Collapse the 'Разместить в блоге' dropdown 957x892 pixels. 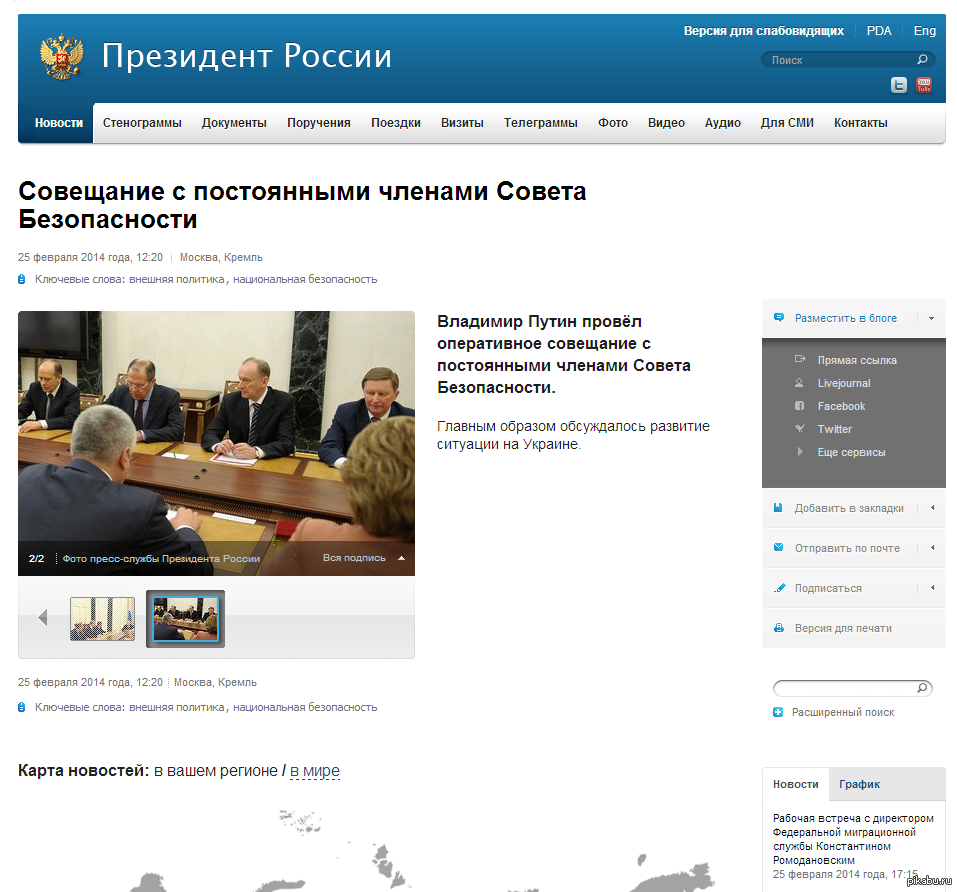(x=931, y=318)
